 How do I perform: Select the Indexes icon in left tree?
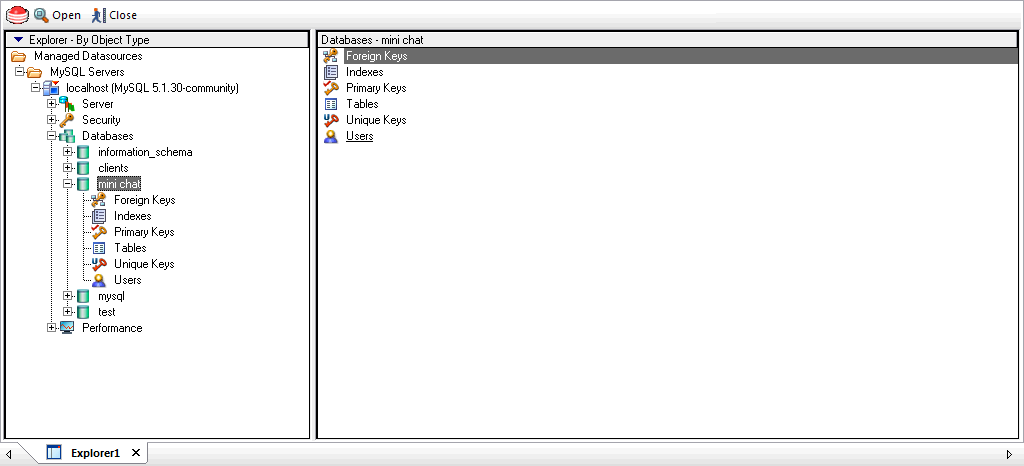click(x=98, y=216)
